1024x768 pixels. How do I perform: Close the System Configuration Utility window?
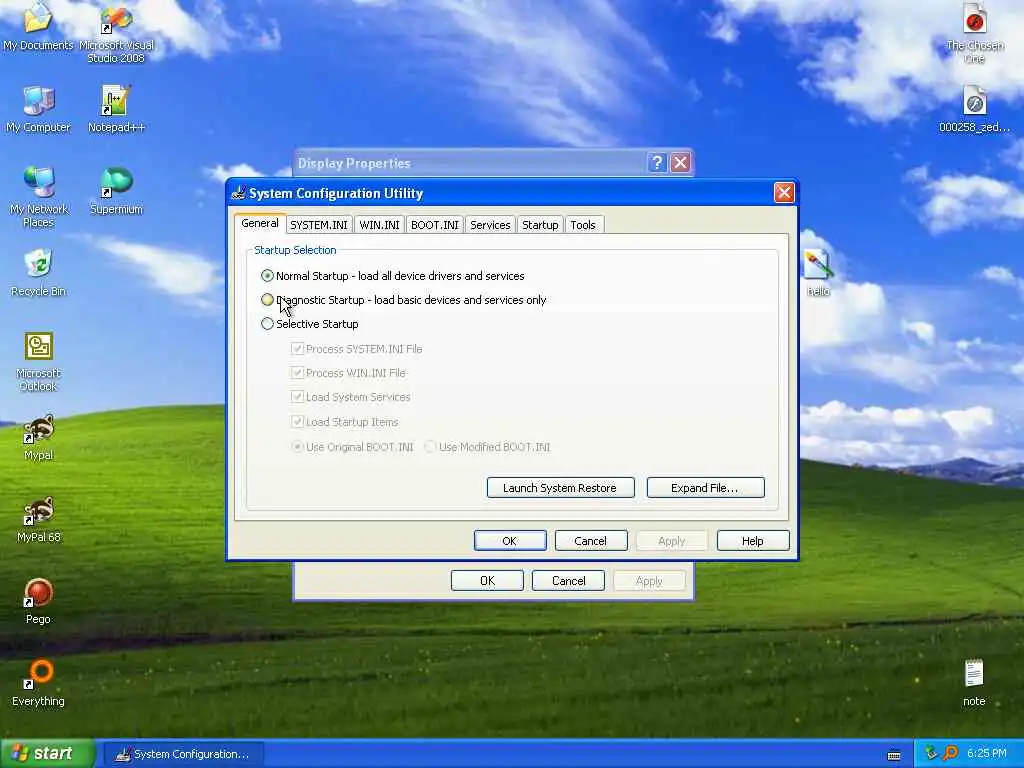tap(784, 193)
